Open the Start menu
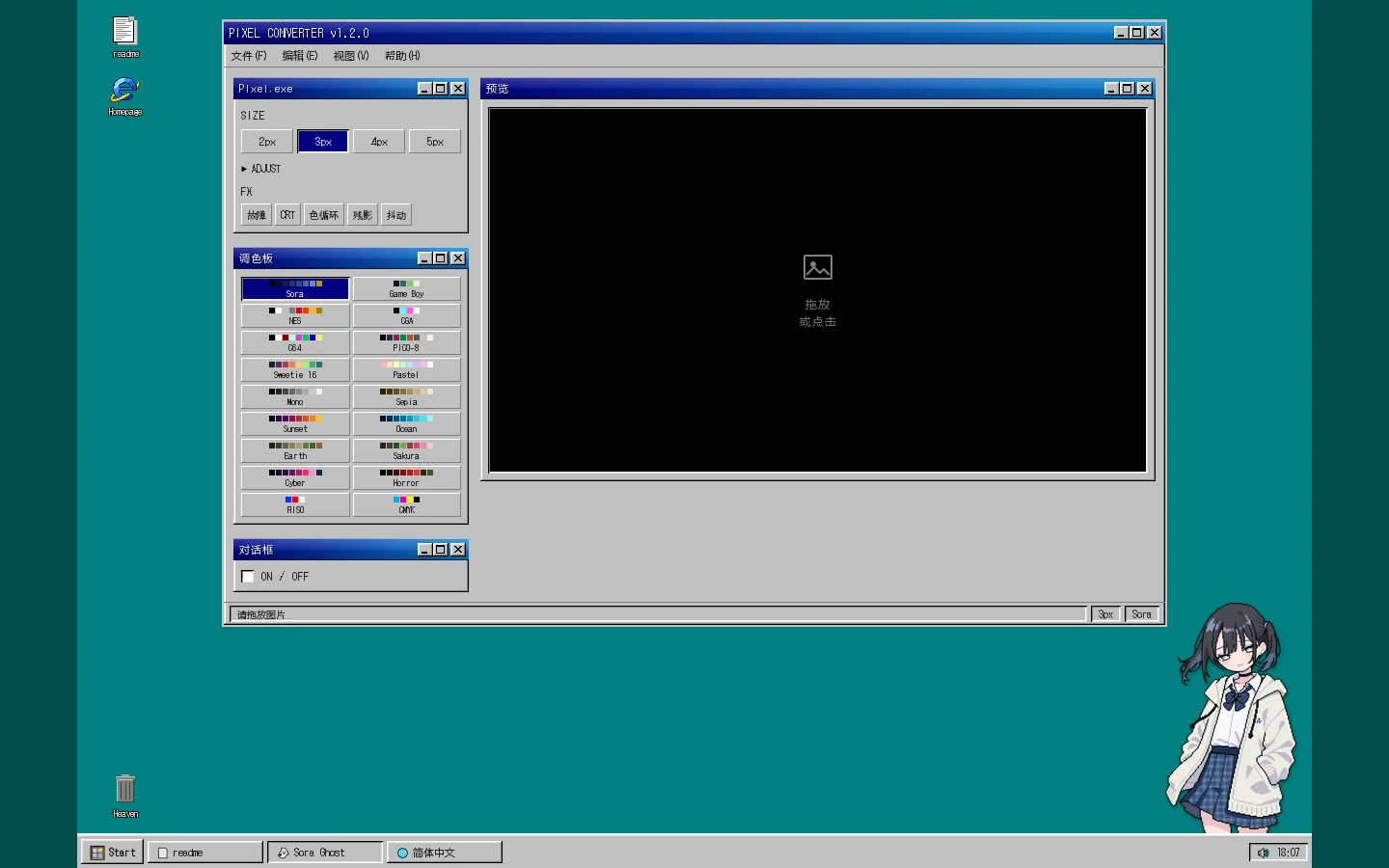 113,853
